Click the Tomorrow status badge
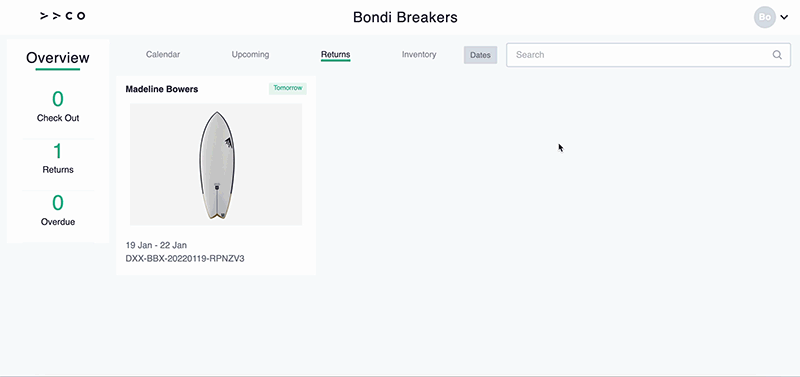Image resolution: width=800 pixels, height=377 pixels. 288,88
